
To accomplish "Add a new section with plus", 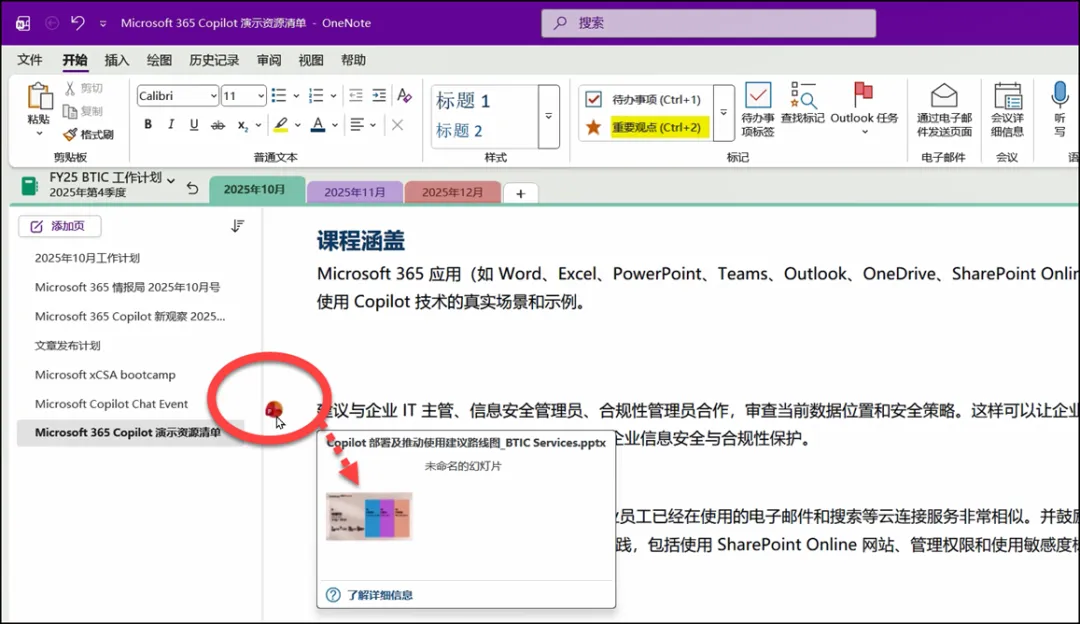I will (x=521, y=194).
